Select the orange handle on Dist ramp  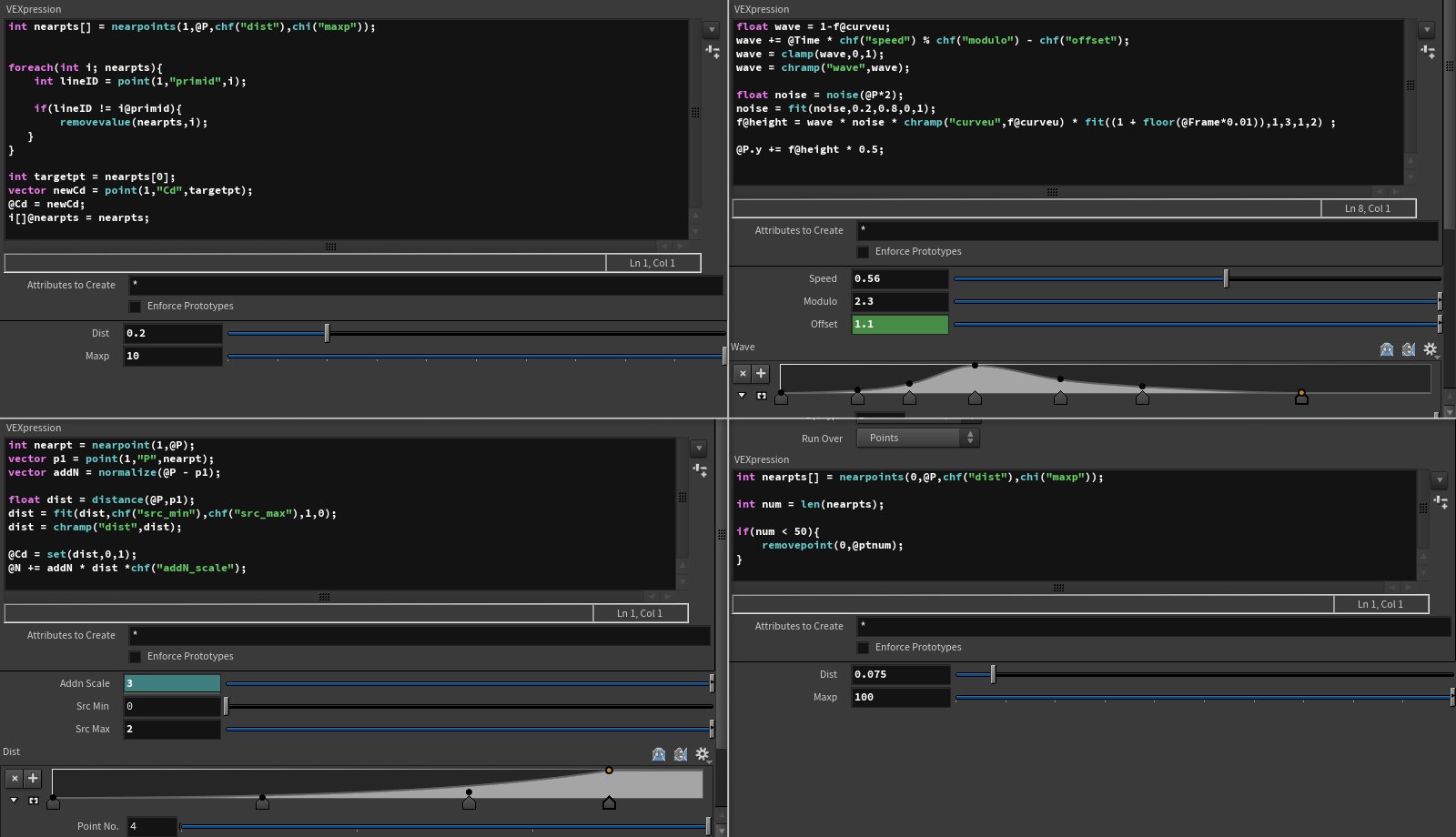click(609, 771)
